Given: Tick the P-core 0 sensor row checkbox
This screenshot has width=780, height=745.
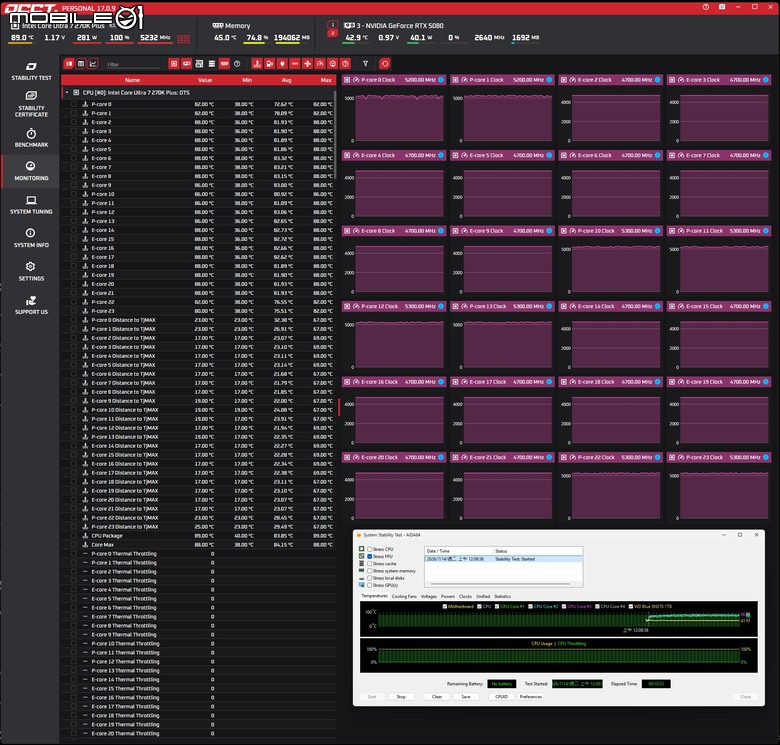Looking at the screenshot, I should pyautogui.click(x=74, y=104).
